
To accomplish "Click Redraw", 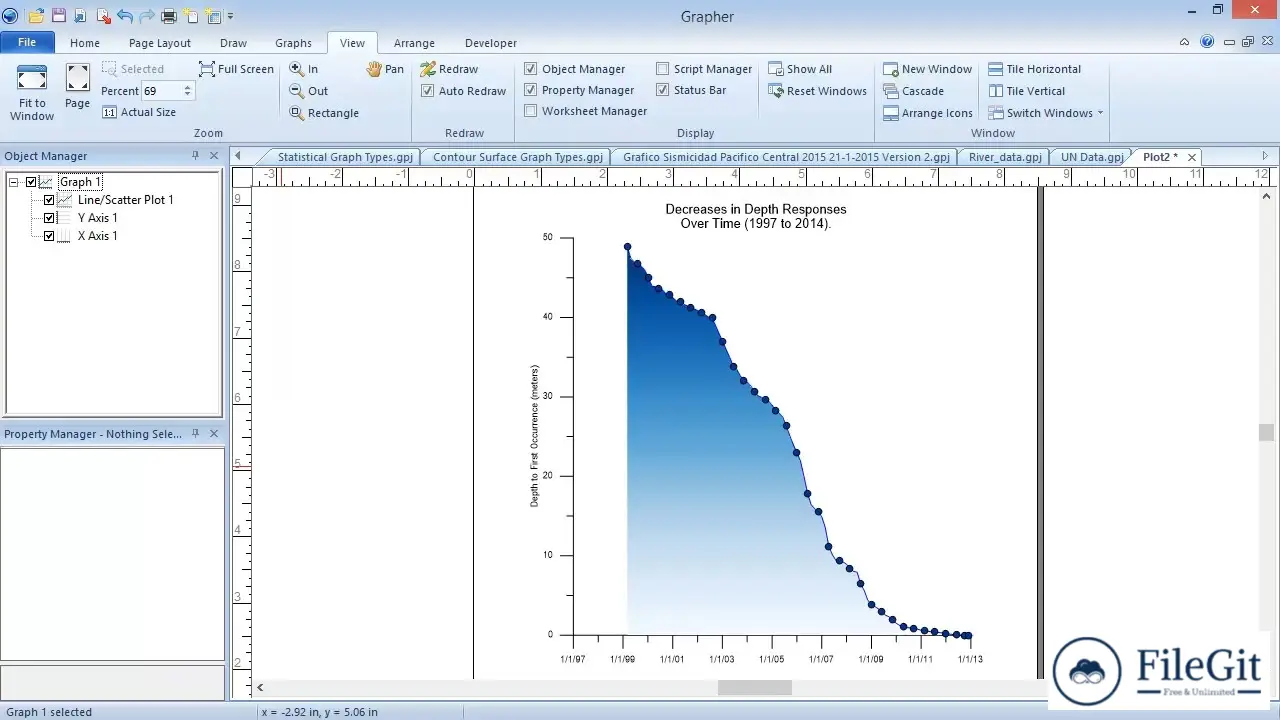I will click(x=449, y=69).
